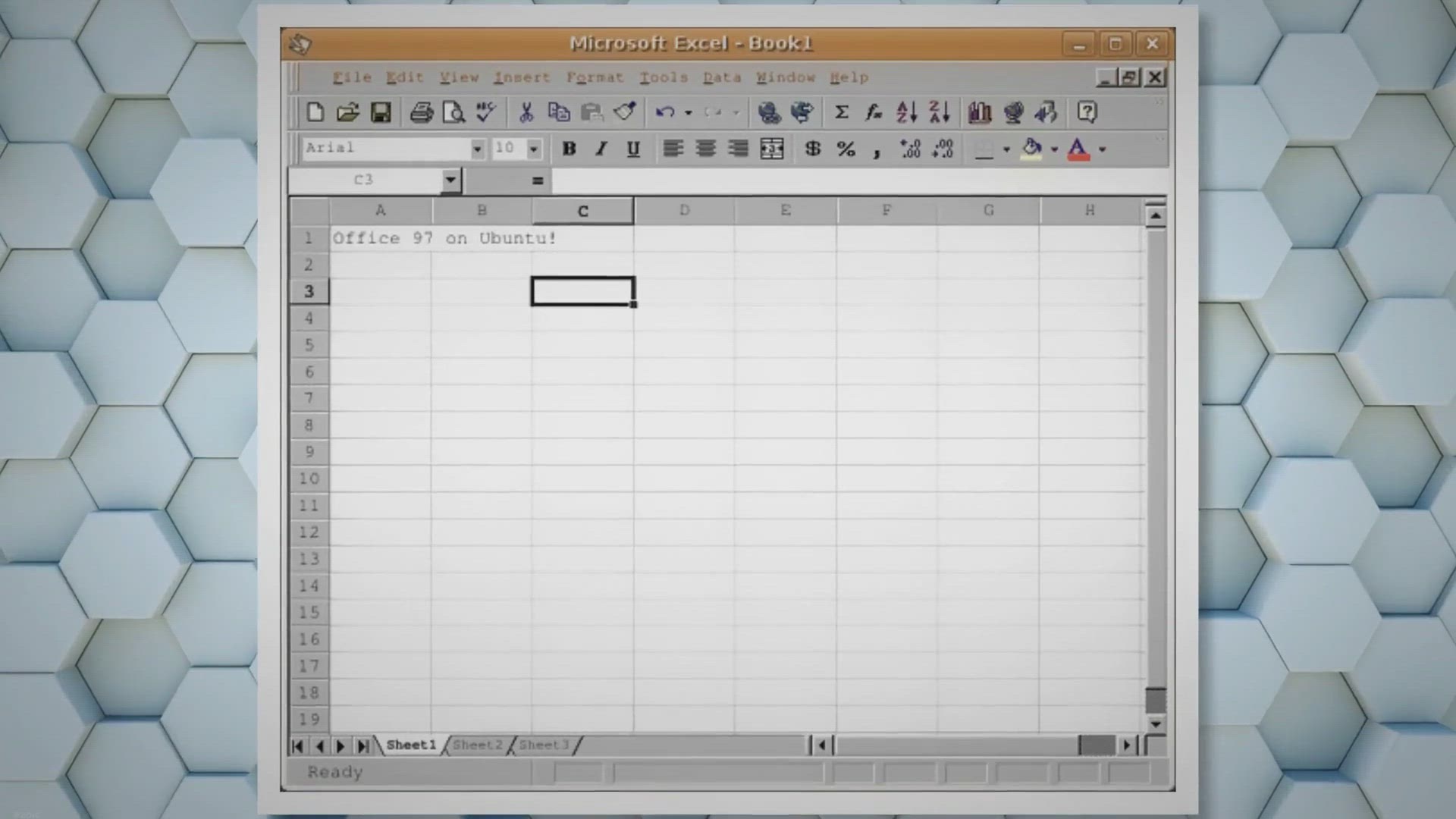Open the Redo history dropdown arrow
This screenshot has height=819, width=1456.
(x=736, y=112)
